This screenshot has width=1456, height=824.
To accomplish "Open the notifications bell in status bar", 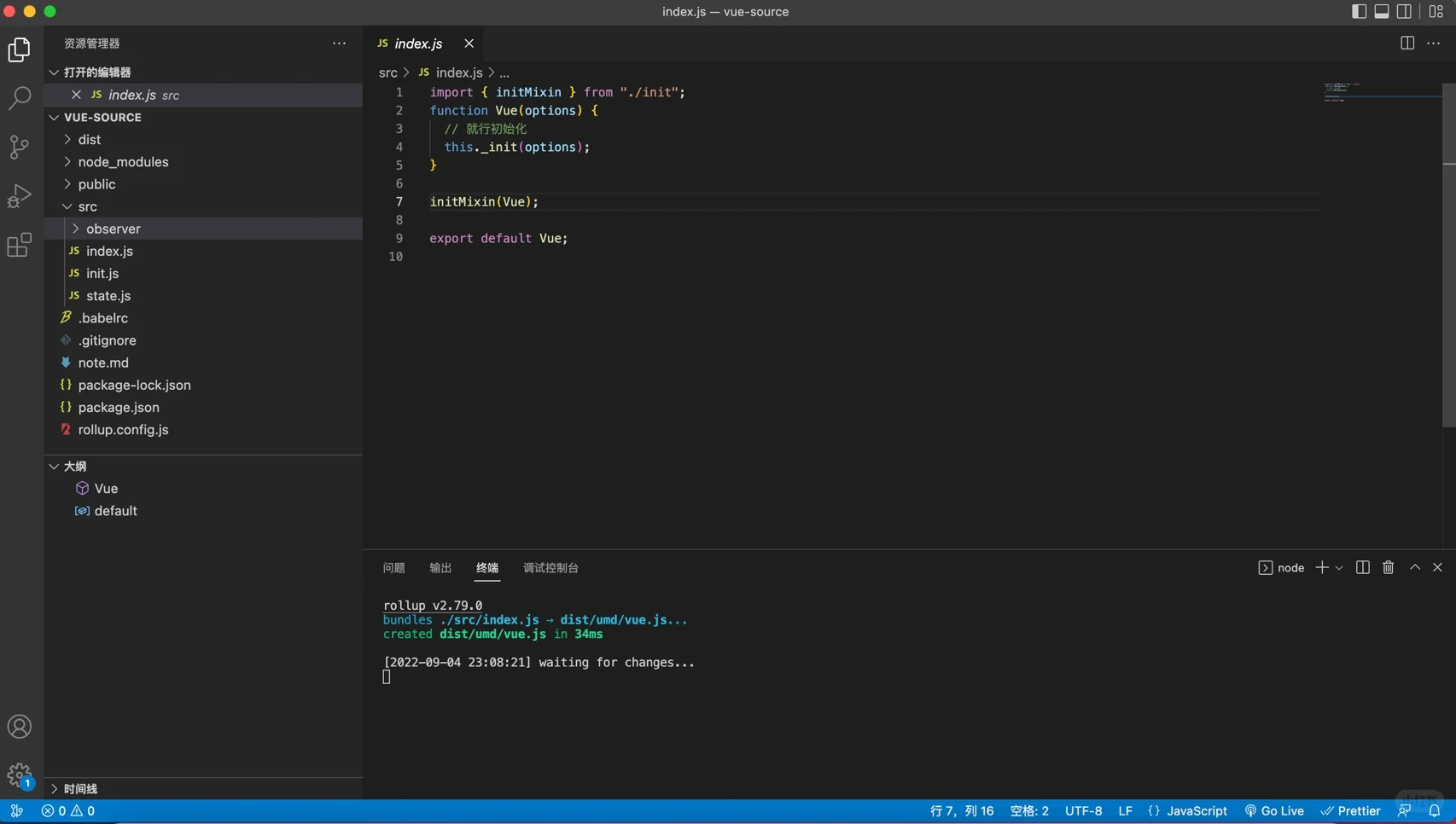I will (1435, 811).
